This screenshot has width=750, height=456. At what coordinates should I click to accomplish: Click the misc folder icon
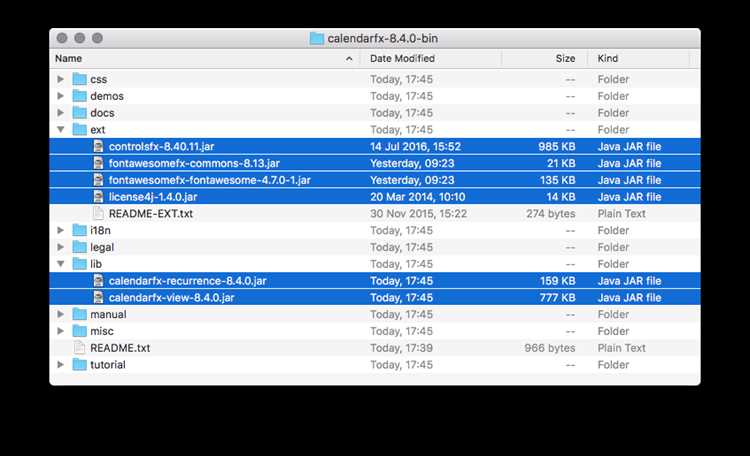click(x=79, y=331)
